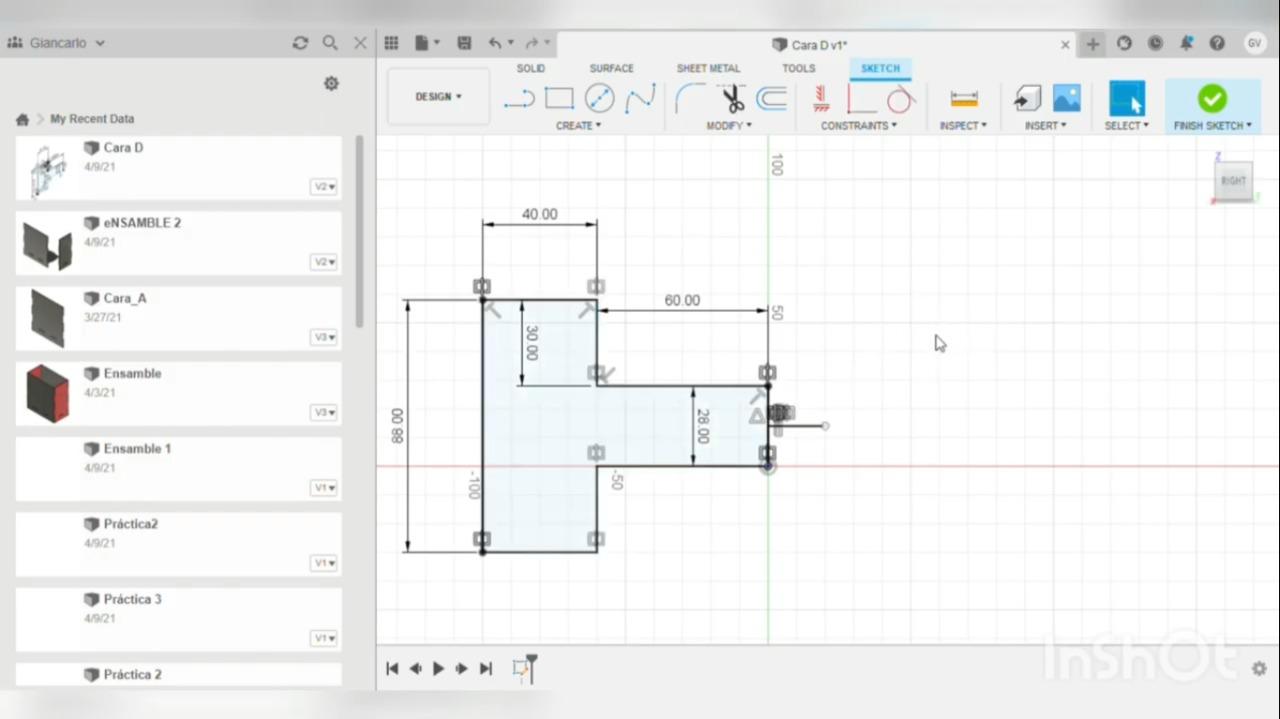Switch to the SKETCH tab

point(880,68)
